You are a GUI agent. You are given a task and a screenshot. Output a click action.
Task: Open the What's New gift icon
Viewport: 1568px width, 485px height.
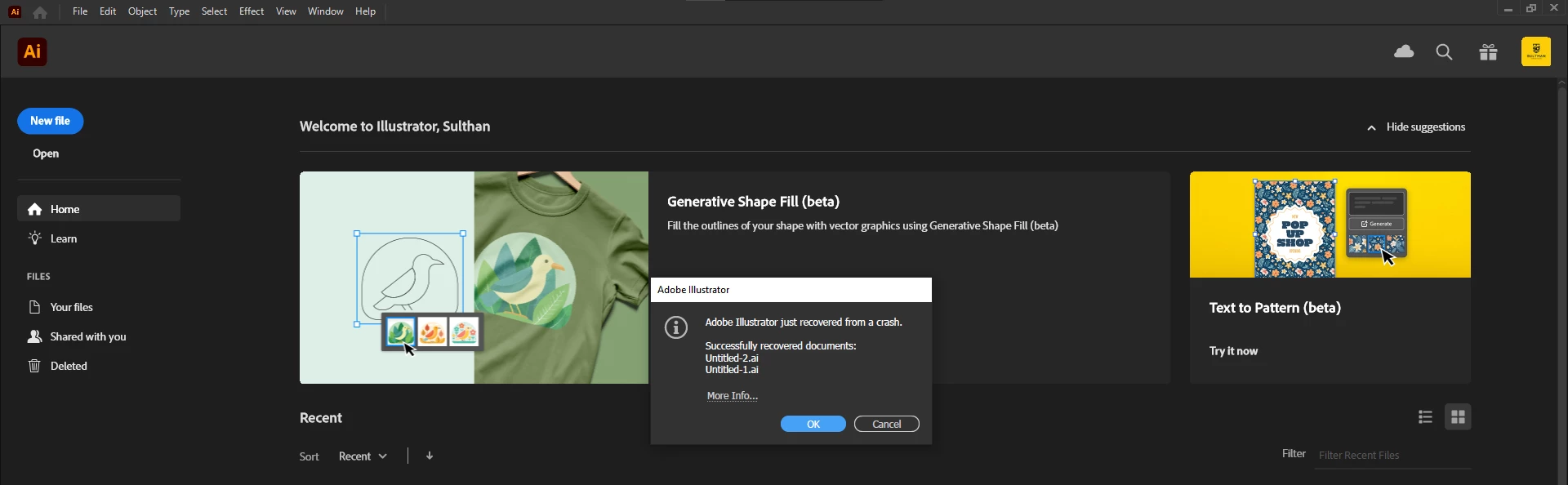1488,52
